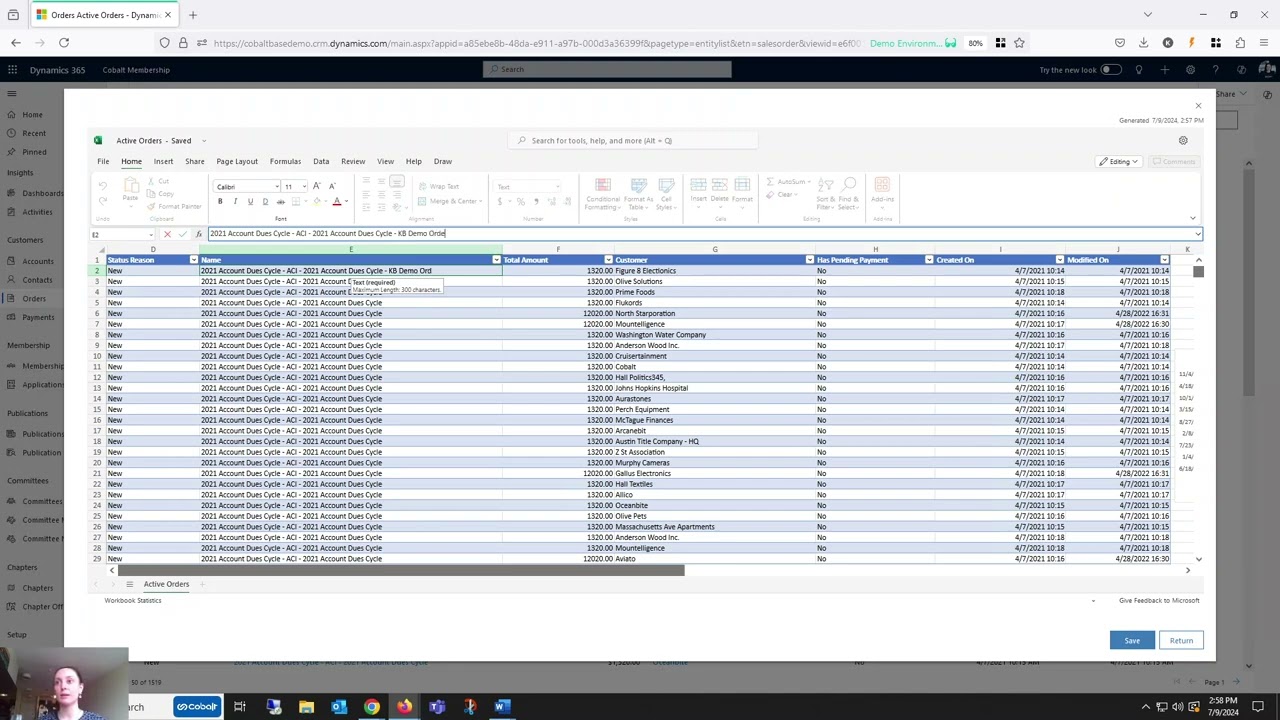This screenshot has width=1280, height=720.
Task: Open Cell Styles gallery
Action: (x=666, y=194)
